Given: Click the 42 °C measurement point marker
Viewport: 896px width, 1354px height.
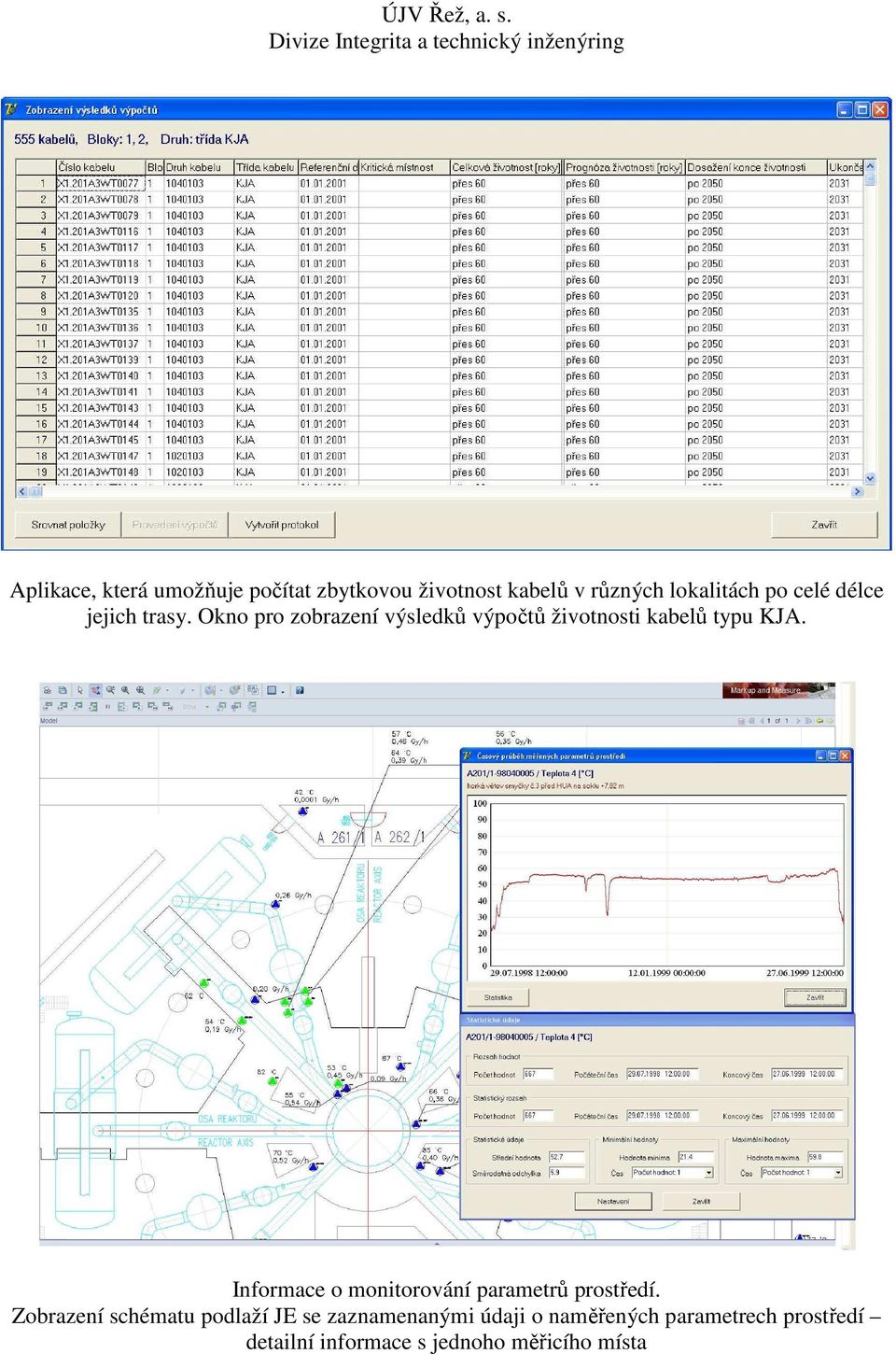Looking at the screenshot, I should pos(302,811).
